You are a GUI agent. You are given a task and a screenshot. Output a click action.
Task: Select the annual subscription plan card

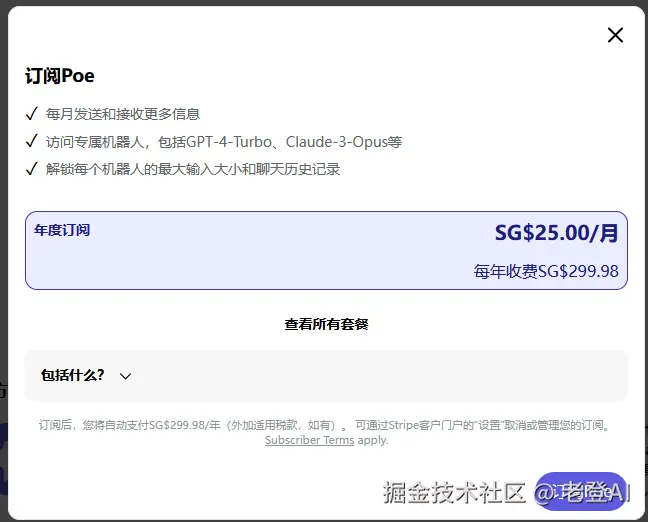[326, 250]
